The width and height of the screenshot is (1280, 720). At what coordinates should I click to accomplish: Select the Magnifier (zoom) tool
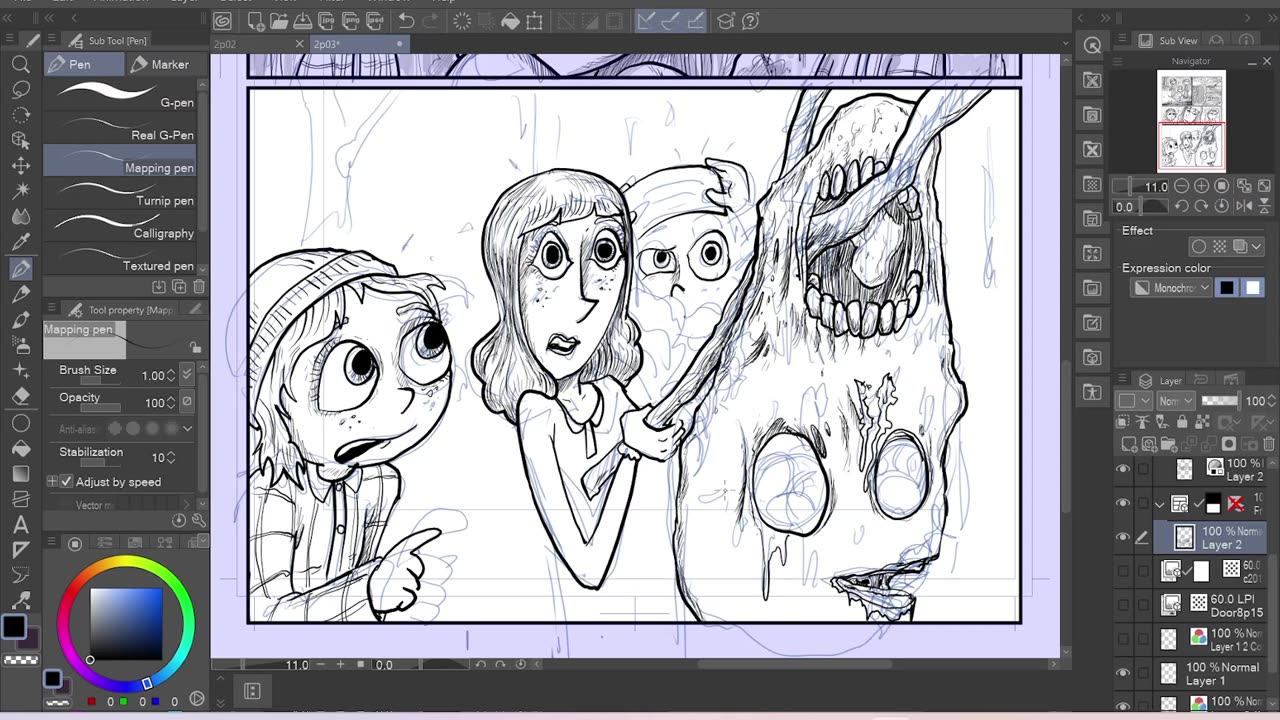coord(20,65)
